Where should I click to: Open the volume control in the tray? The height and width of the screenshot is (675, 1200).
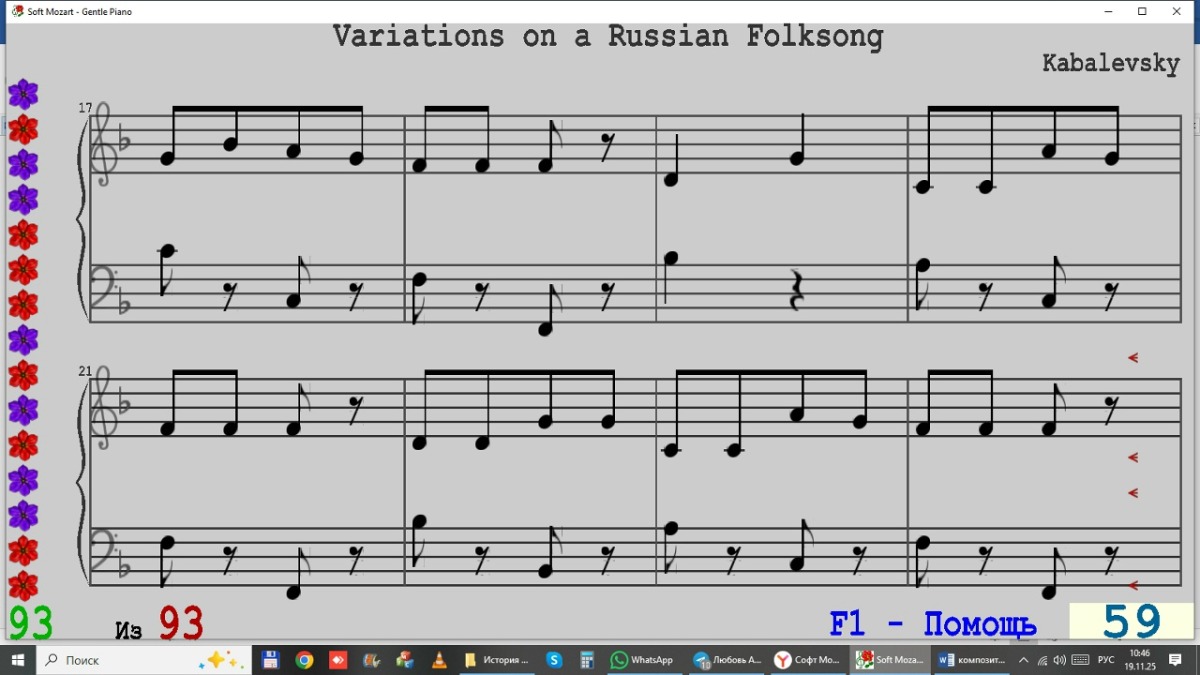1061,660
